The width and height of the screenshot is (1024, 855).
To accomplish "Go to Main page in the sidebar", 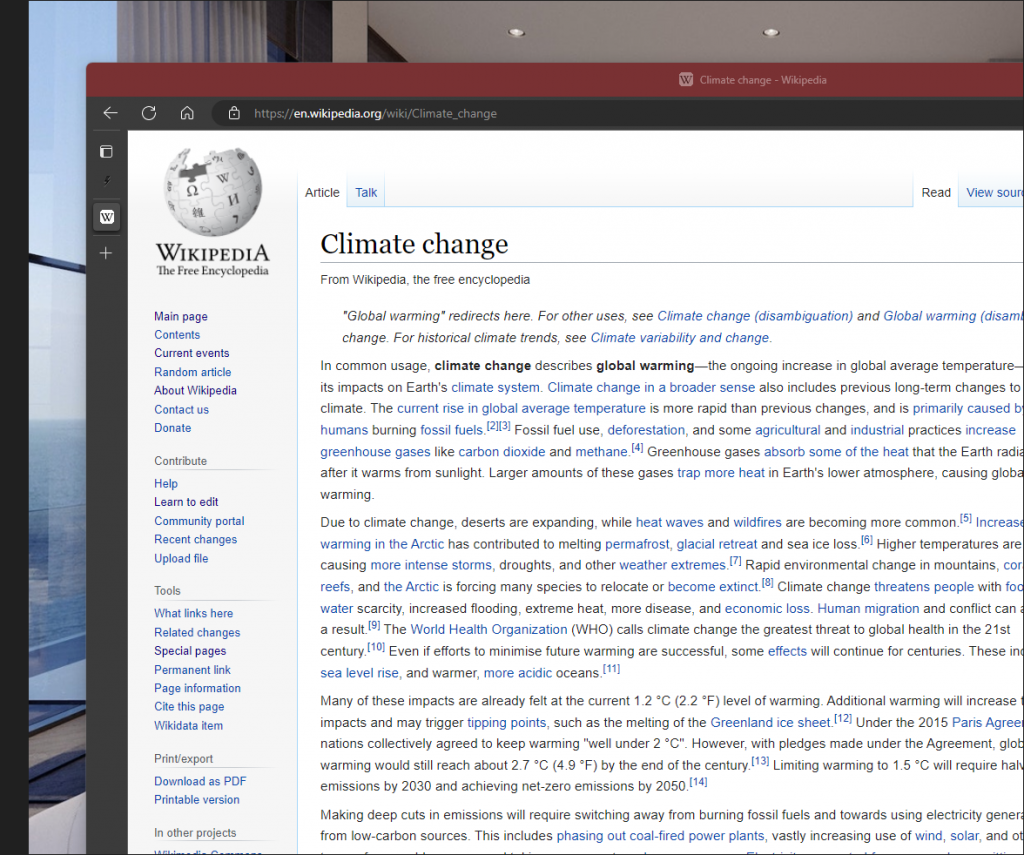I will [181, 316].
